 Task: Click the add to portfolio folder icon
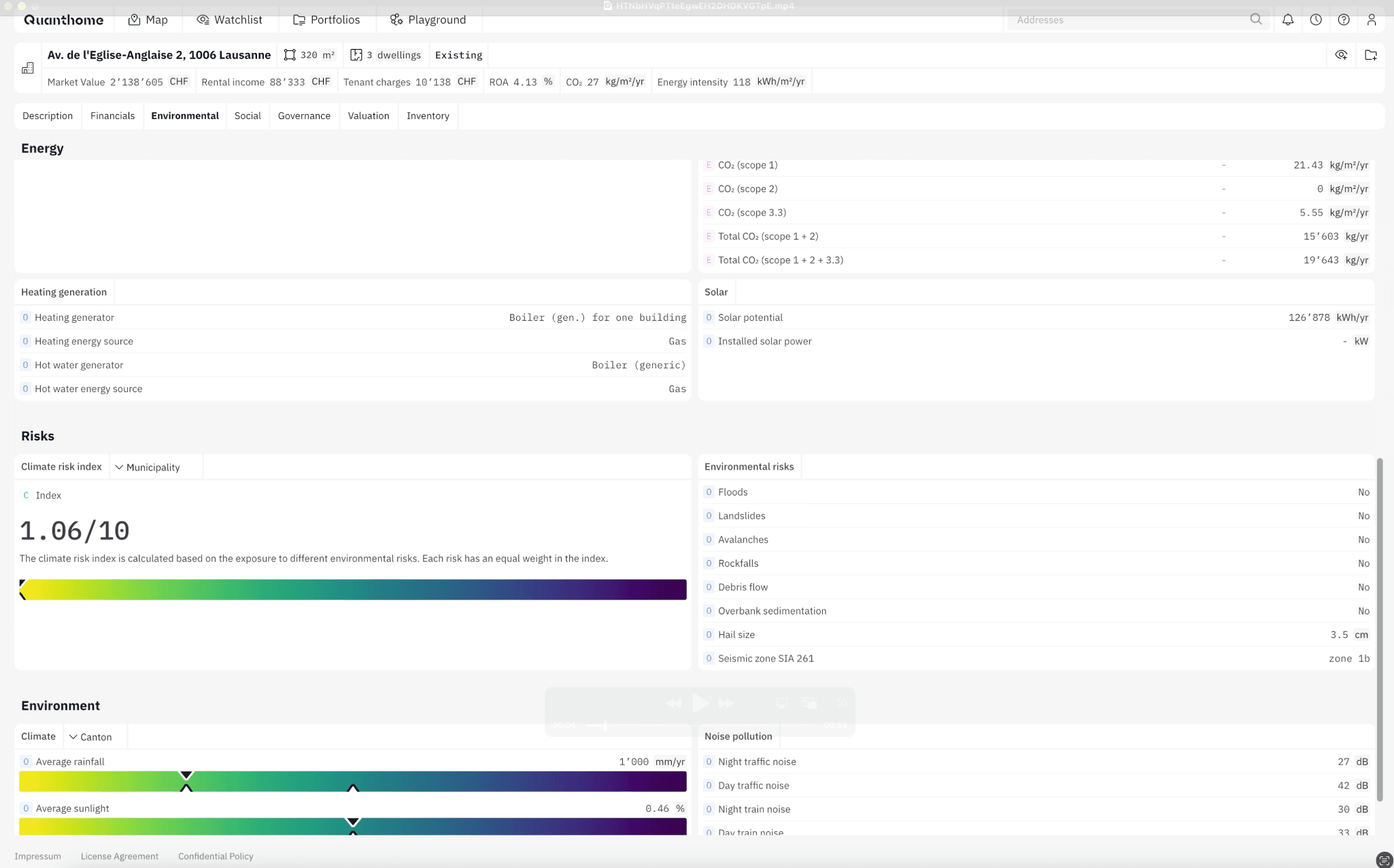click(x=1371, y=55)
